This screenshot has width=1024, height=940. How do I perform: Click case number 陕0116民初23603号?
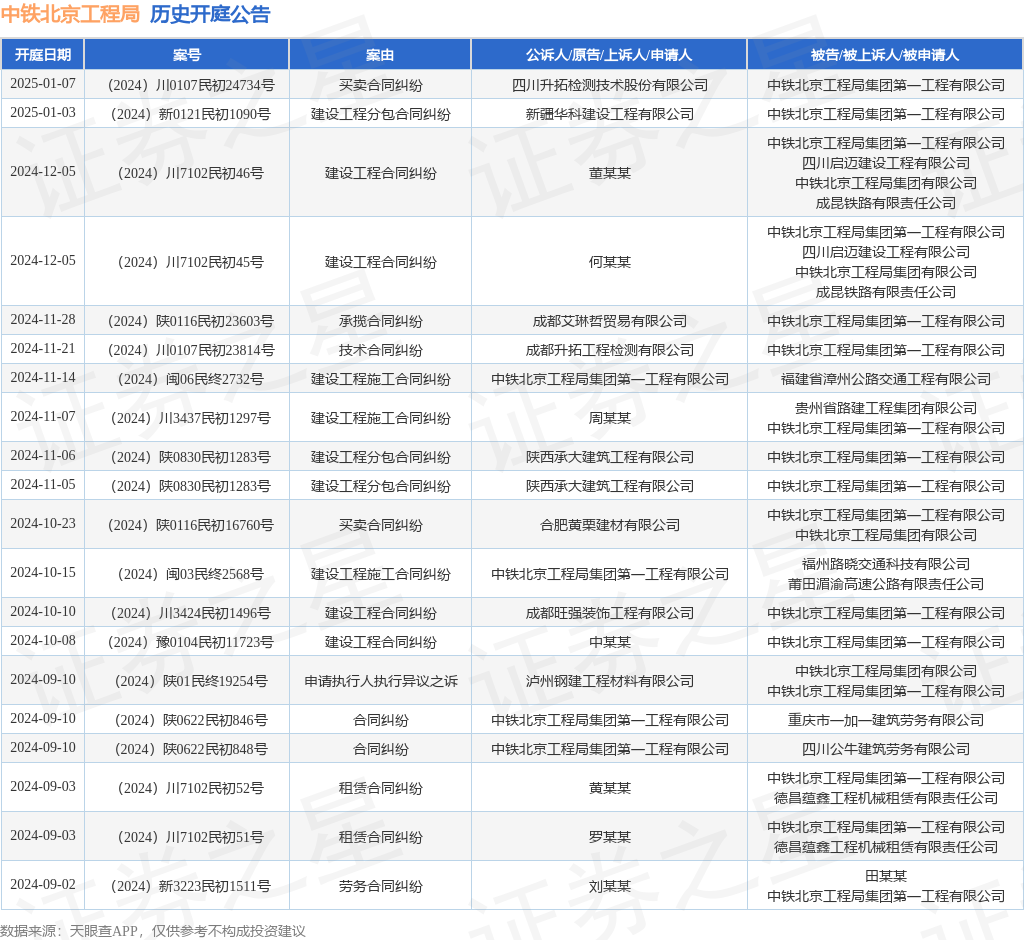[x=191, y=321]
